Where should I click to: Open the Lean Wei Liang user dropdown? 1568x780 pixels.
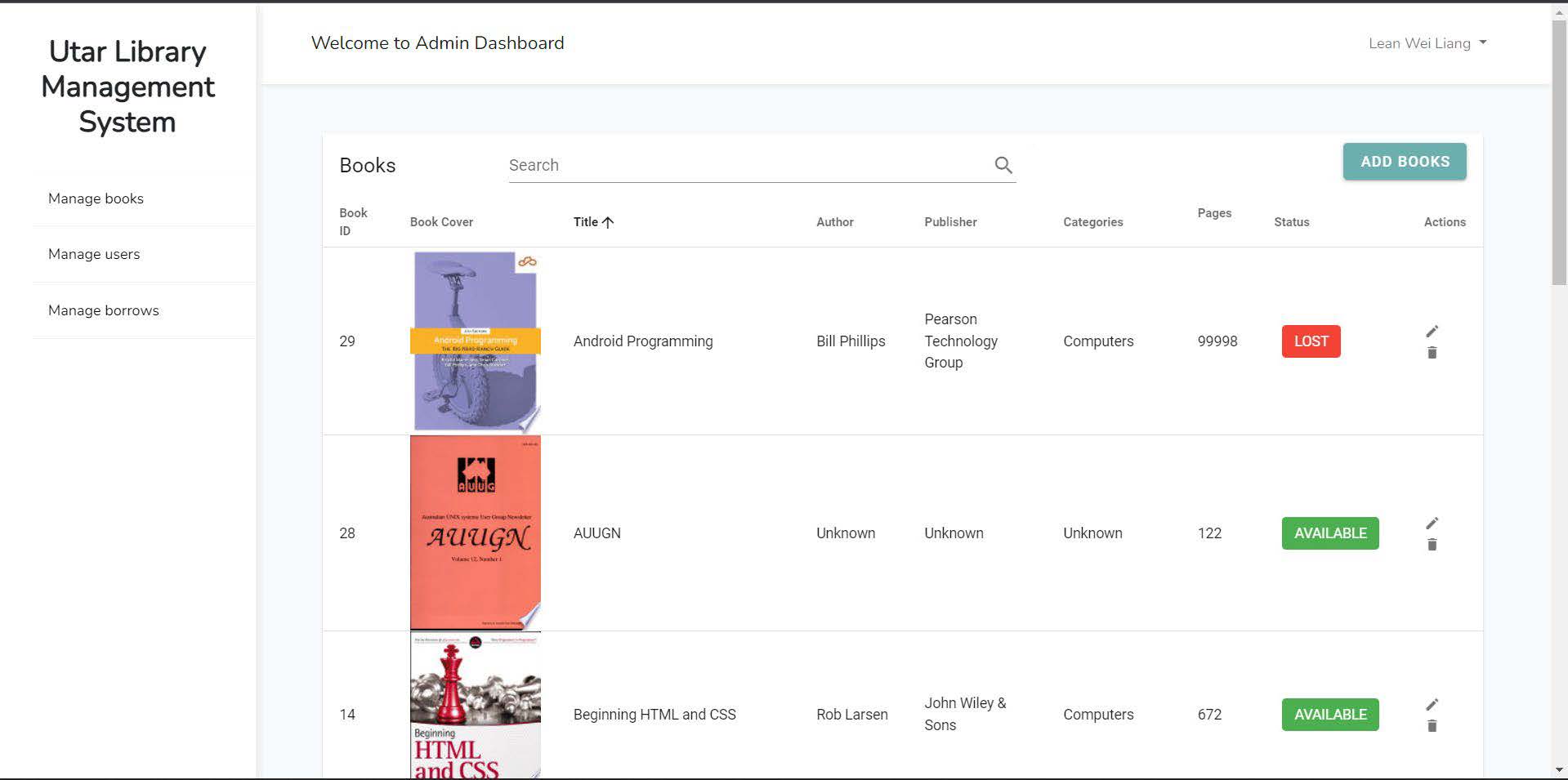1427,43
